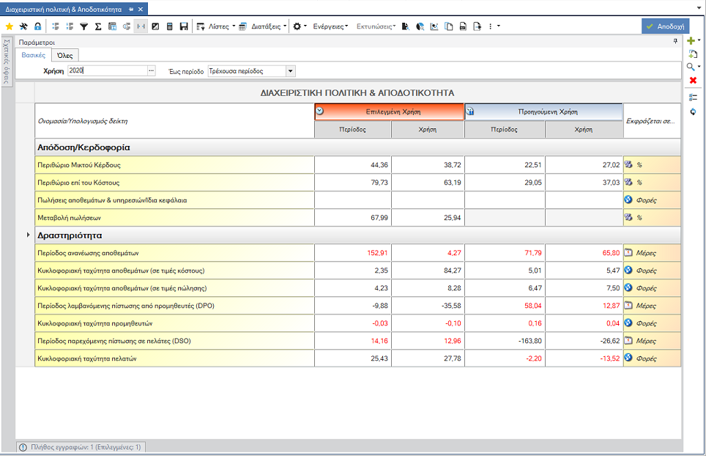Click the Εκφράζεται σε column header

(652, 121)
